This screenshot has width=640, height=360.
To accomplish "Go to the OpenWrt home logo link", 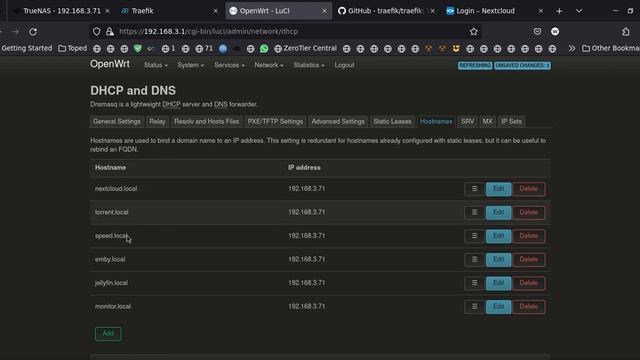I will (x=110, y=64).
